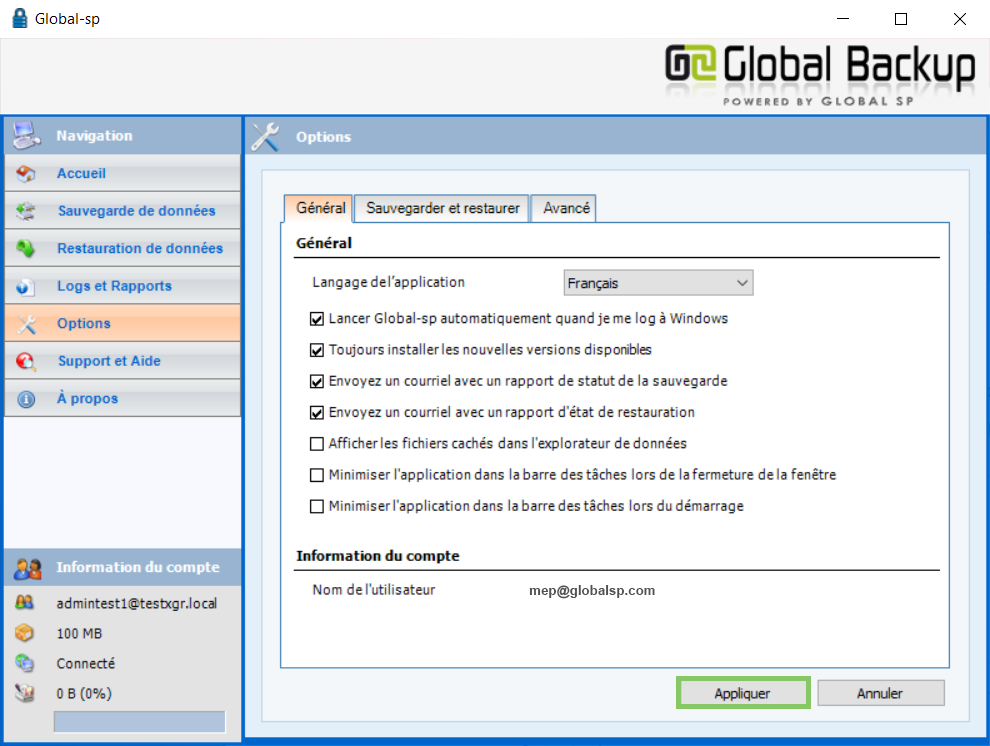990x746 pixels.
Task: Toggle email report for statut de la sauvegarde
Action: click(x=317, y=382)
